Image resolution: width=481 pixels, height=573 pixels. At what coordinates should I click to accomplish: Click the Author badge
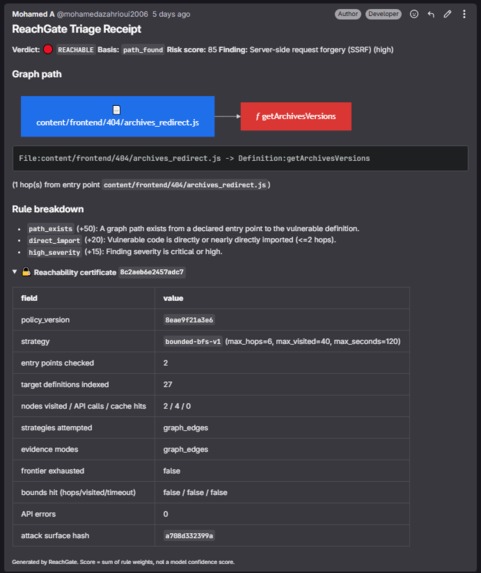348,14
